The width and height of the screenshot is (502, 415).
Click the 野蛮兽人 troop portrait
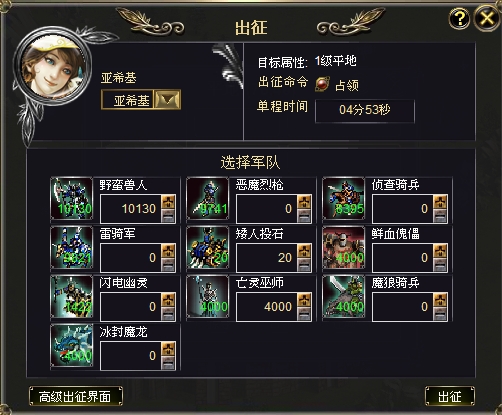tap(72, 199)
